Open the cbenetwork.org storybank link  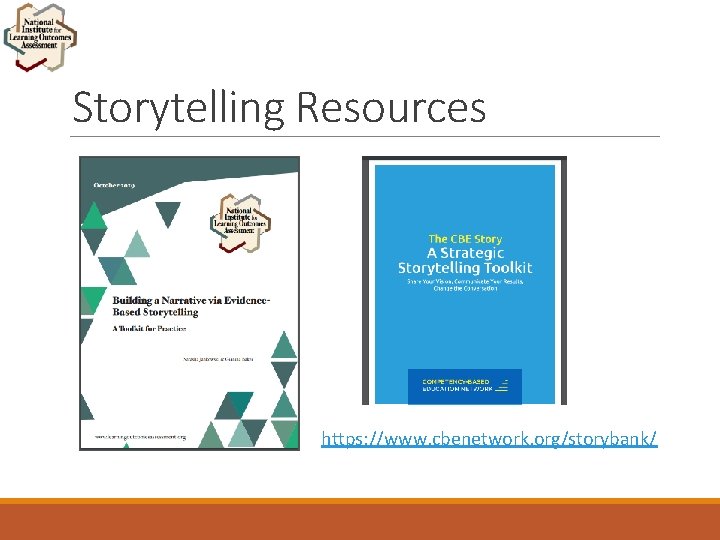click(489, 439)
